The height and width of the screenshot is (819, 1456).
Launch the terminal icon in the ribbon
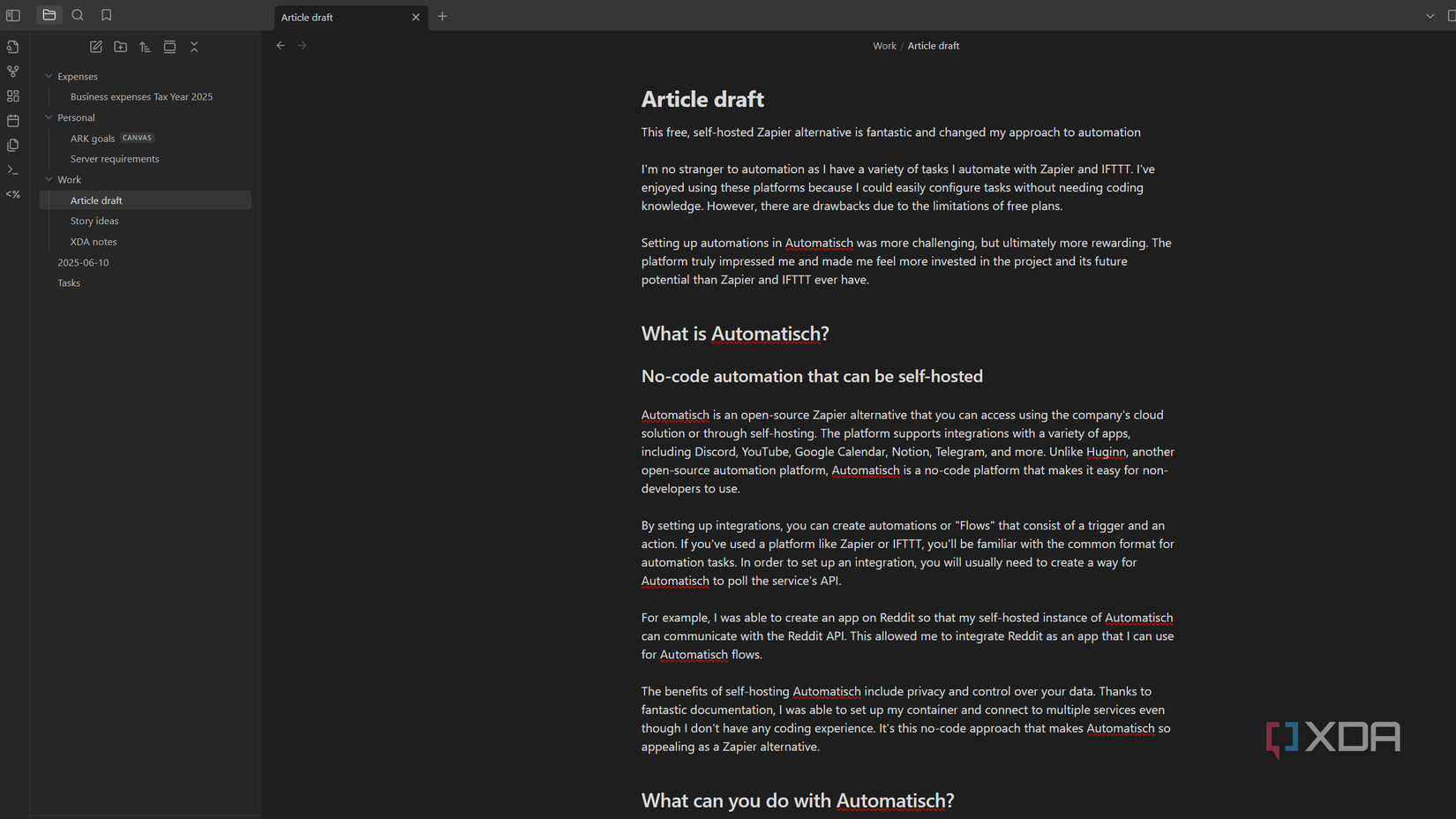coord(13,169)
